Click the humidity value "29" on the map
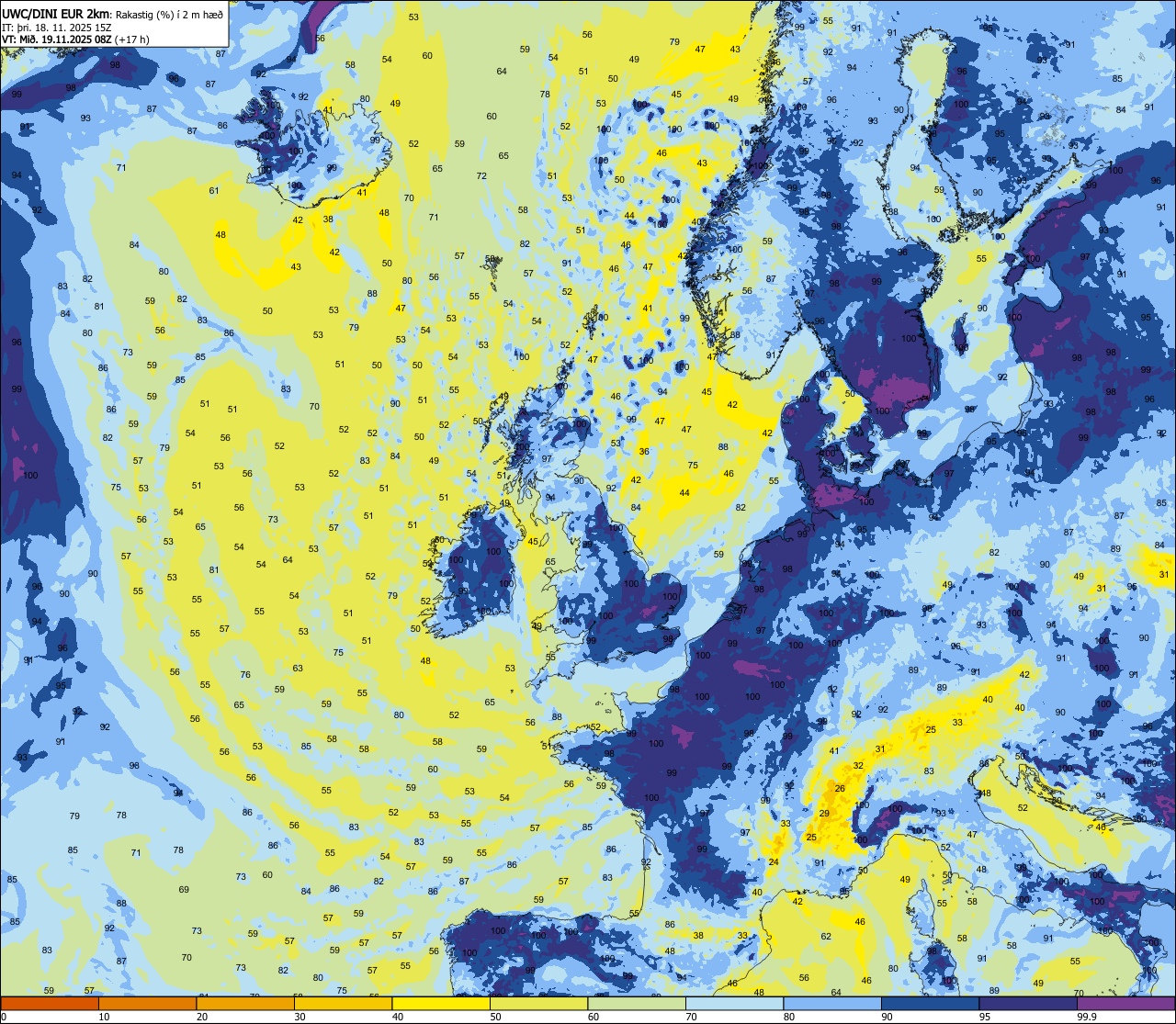 tap(824, 814)
